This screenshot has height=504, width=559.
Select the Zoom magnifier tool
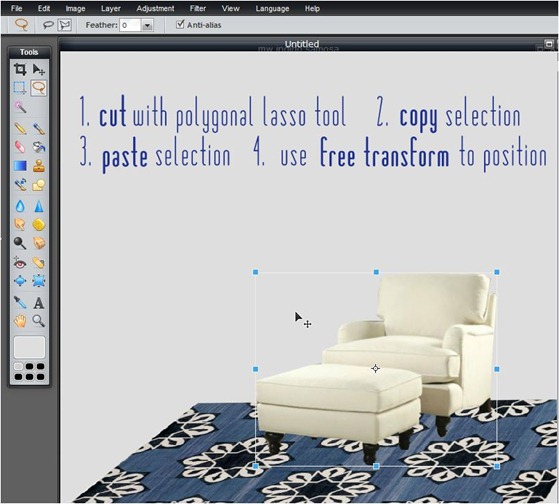39,321
